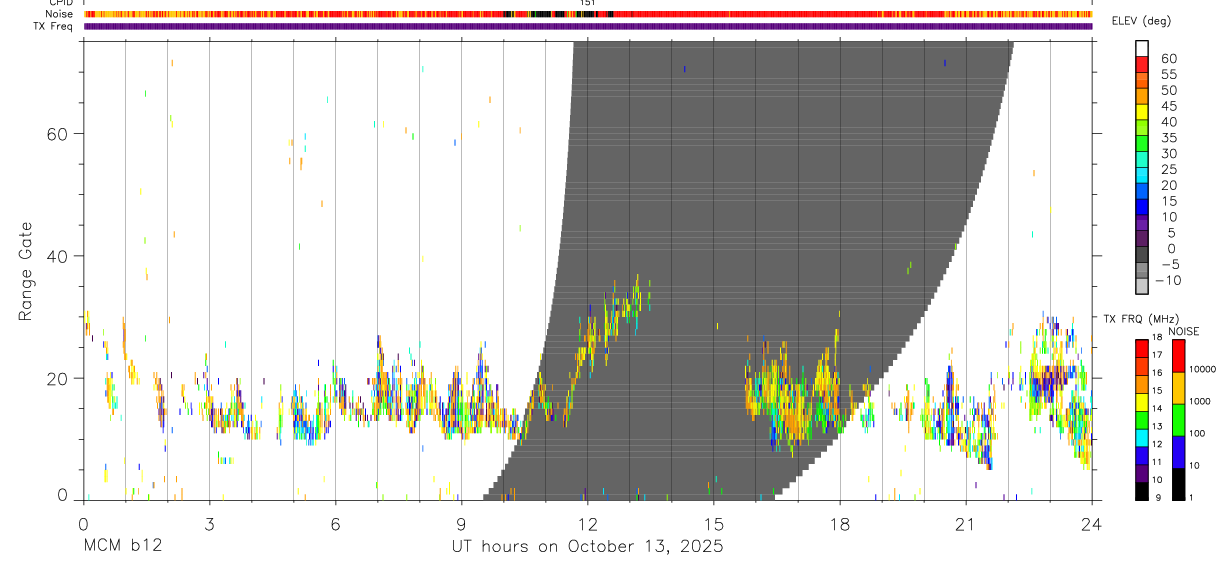Select the '10000' NOISE legend label
The image size is (1228, 567).
[1201, 369]
